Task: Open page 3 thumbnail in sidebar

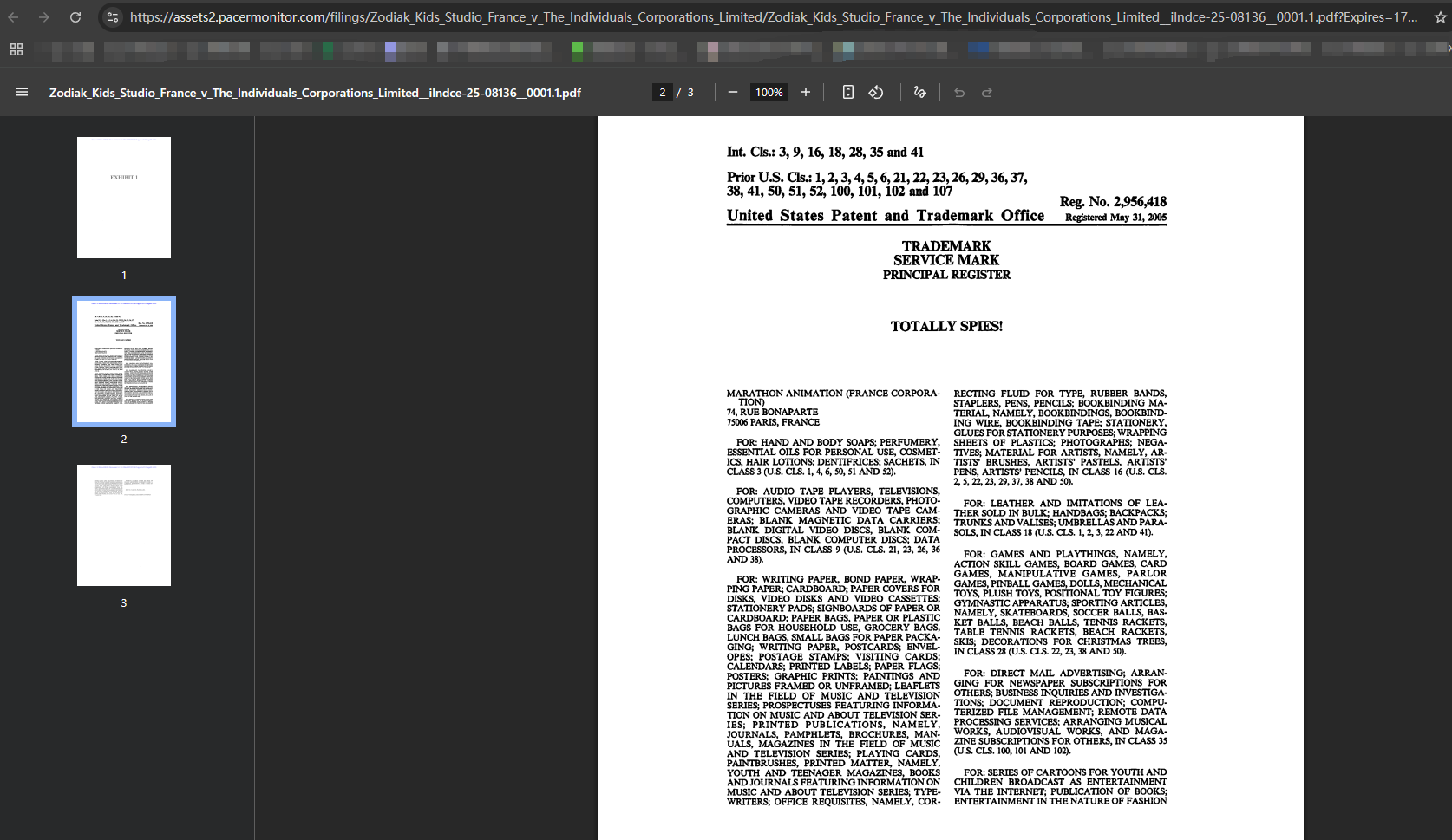Action: click(x=124, y=525)
